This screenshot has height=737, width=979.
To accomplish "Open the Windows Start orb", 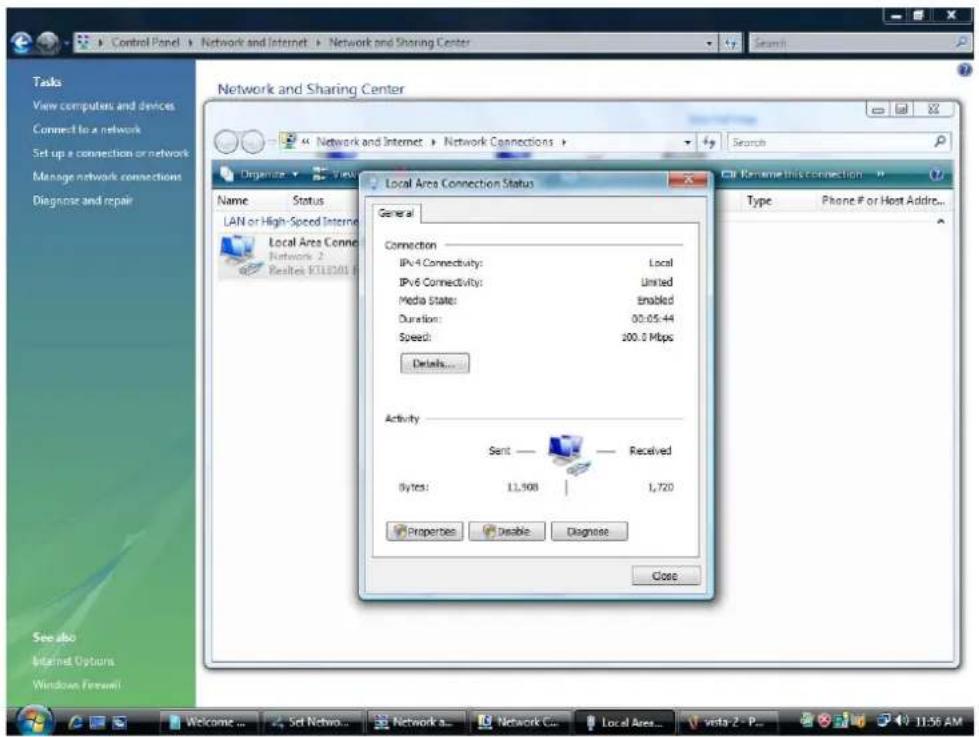I will click(34, 720).
